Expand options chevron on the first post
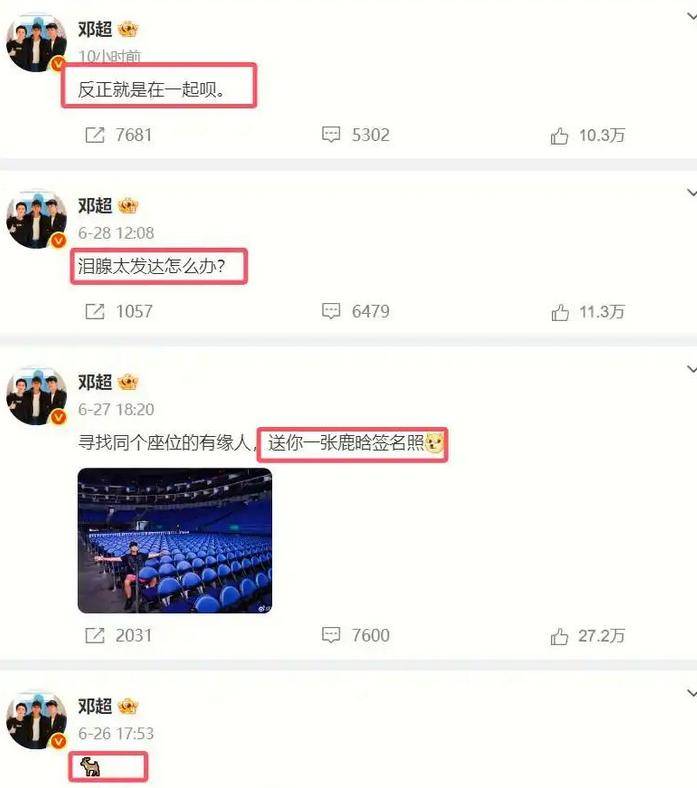Screen dimensions: 697x788 coord(691,17)
